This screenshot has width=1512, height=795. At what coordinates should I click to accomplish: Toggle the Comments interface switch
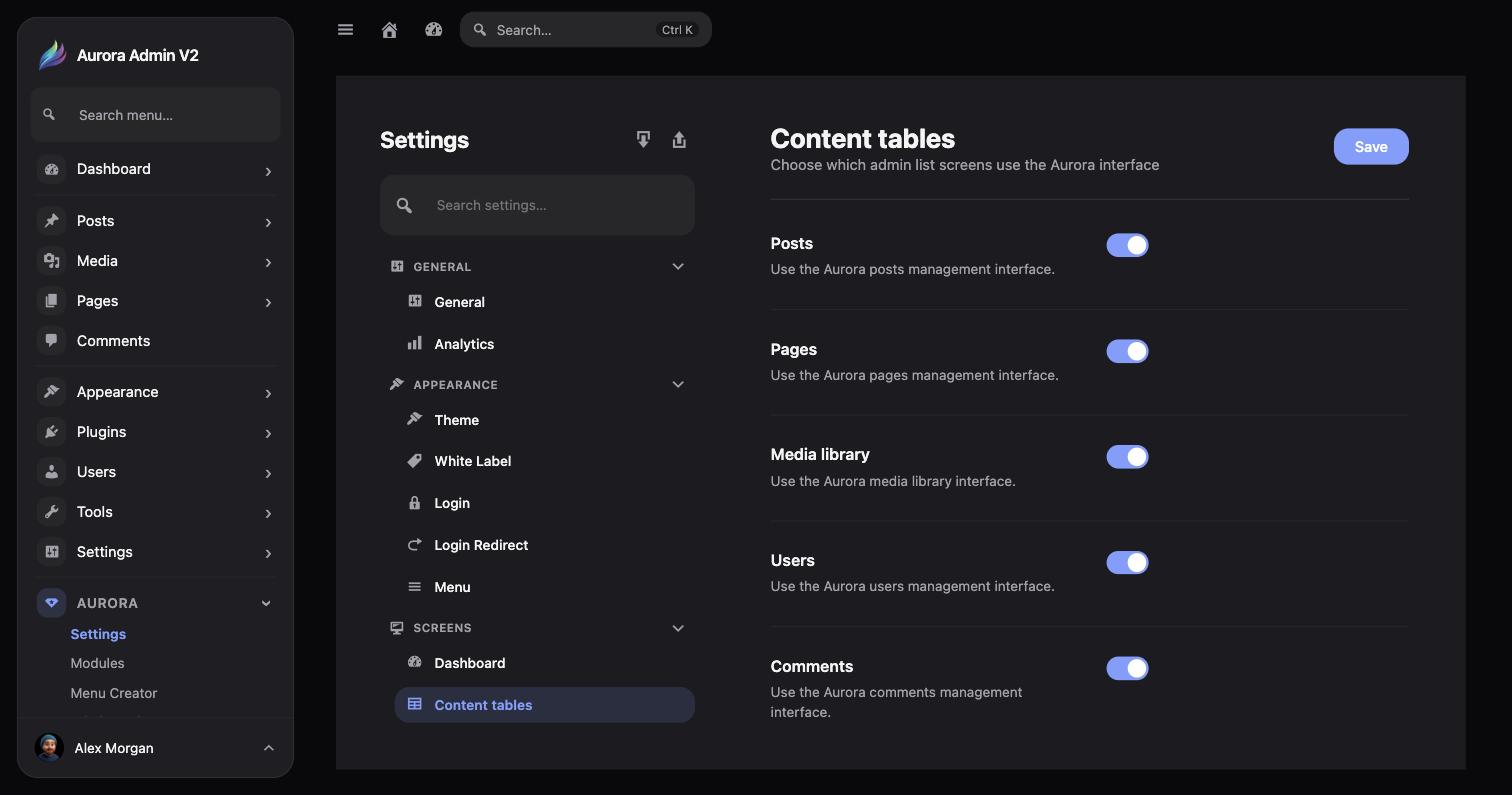click(x=1127, y=668)
